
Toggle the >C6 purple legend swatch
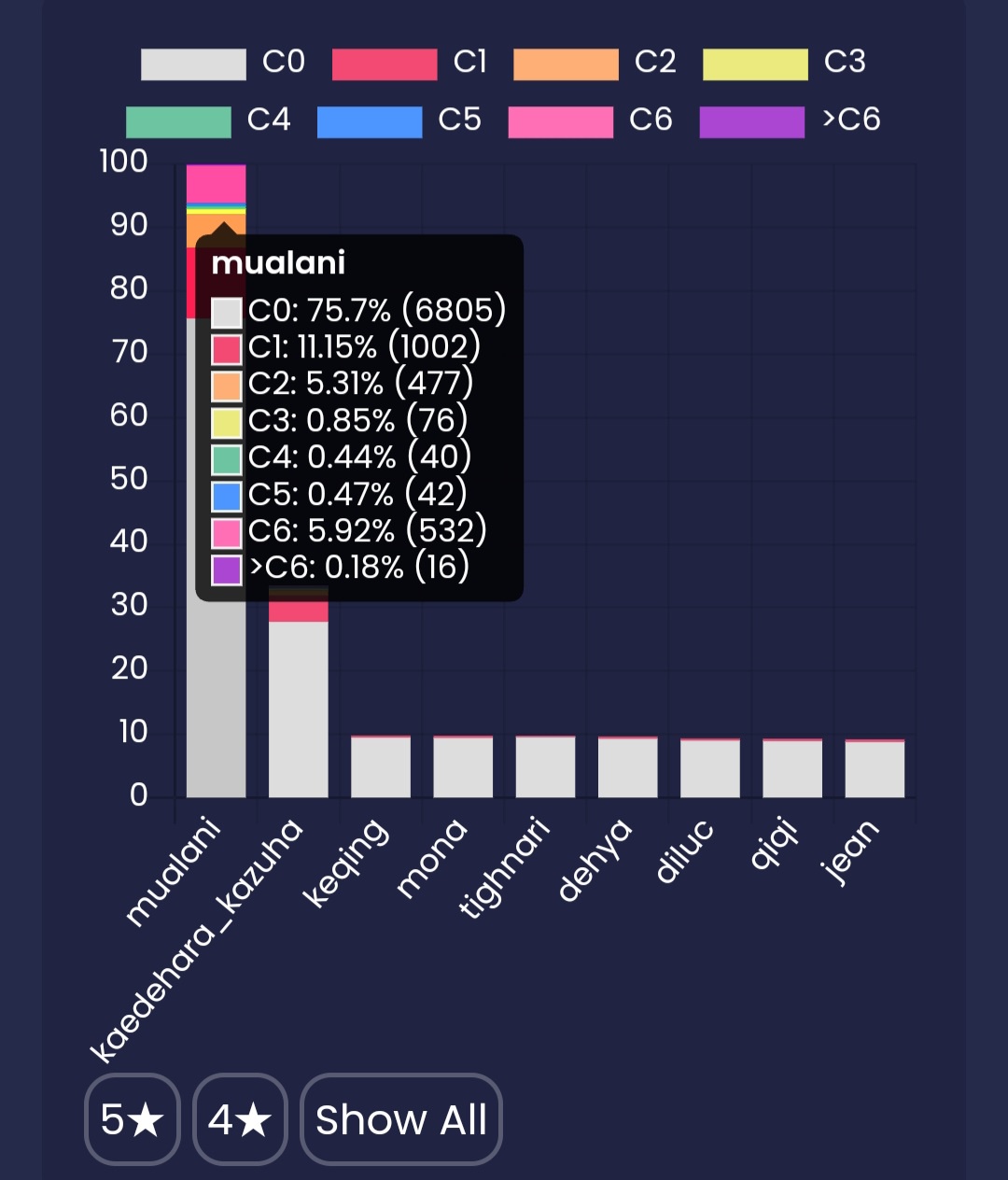tap(752, 122)
